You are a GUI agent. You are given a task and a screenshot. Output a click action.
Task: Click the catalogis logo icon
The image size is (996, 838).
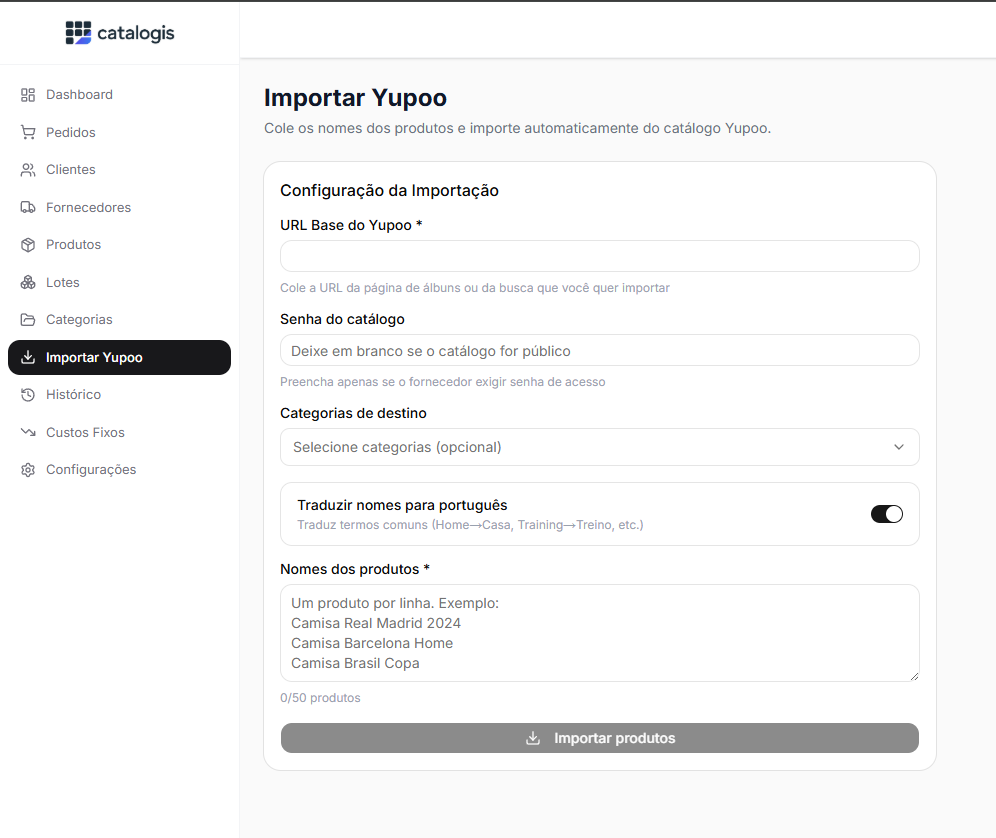[78, 32]
